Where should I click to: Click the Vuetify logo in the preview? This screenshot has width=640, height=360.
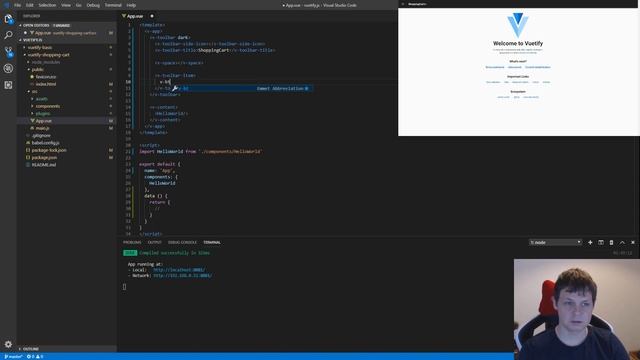tap(518, 25)
